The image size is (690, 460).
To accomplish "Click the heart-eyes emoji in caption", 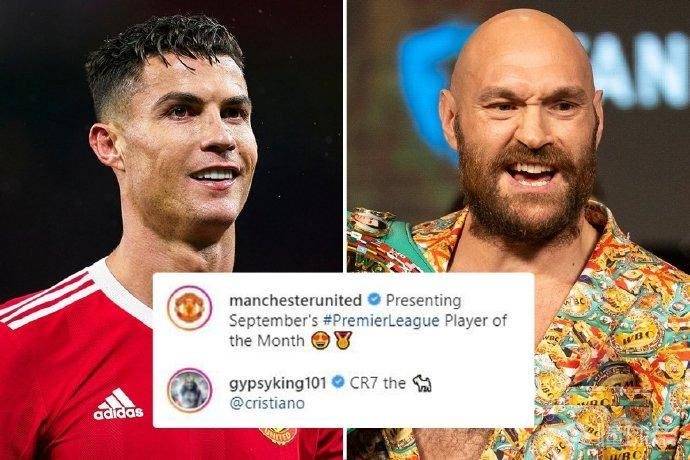I will 320,341.
